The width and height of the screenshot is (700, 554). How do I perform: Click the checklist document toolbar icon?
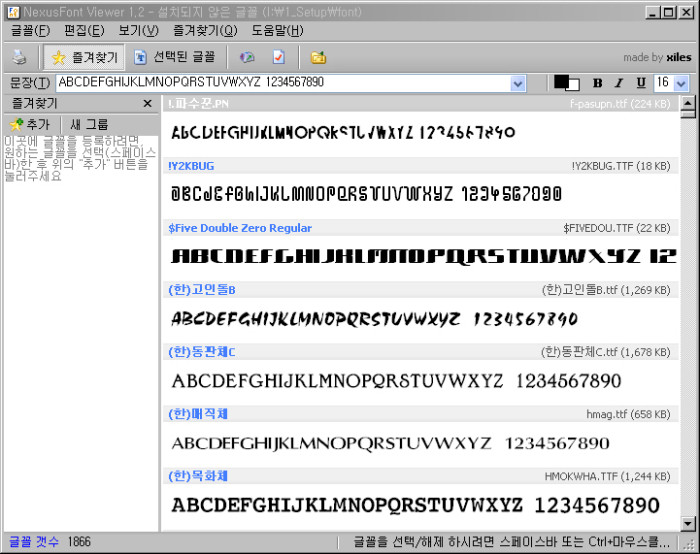click(x=279, y=57)
